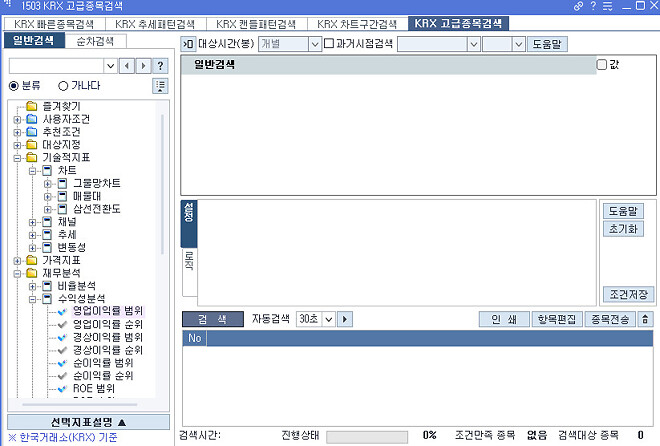Screen dimensions: 660x446
Task: Click the 매물대 item icon
Action: [62, 196]
